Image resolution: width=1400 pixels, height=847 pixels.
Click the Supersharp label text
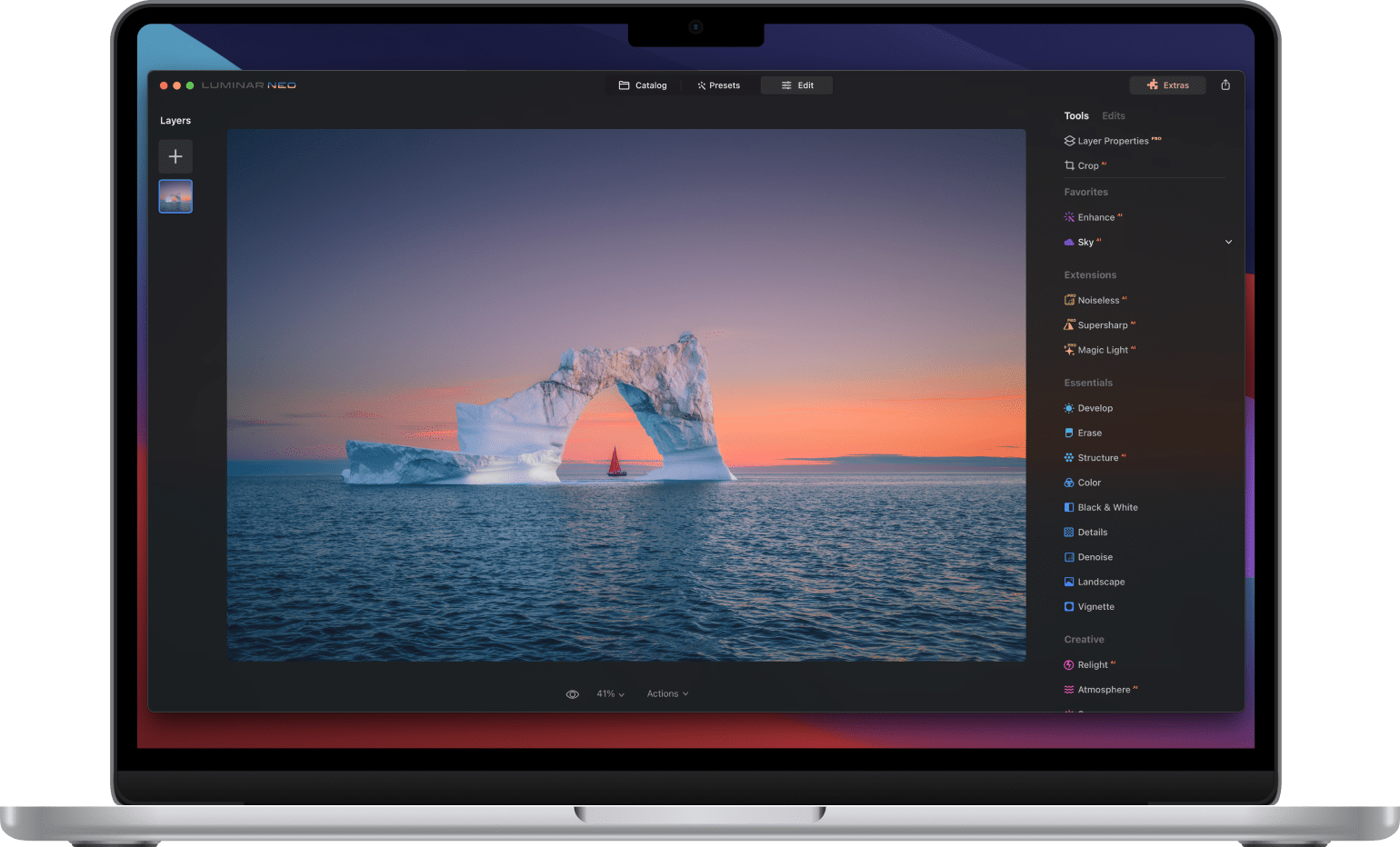1103,325
